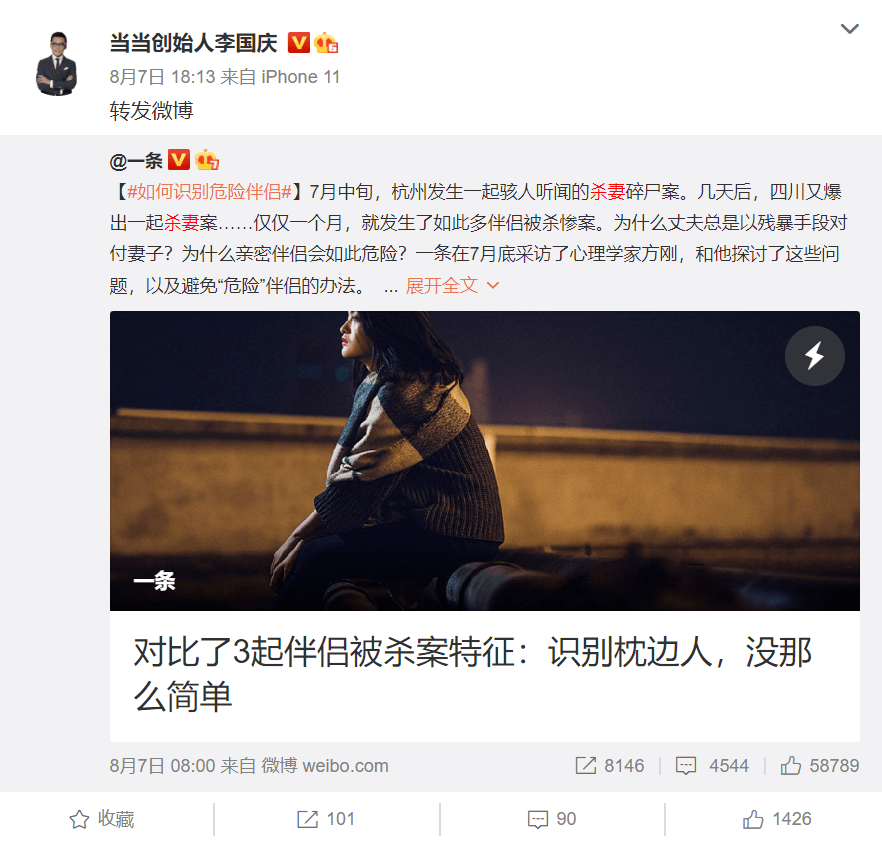Expand full text with 展开全文

click(x=452, y=286)
